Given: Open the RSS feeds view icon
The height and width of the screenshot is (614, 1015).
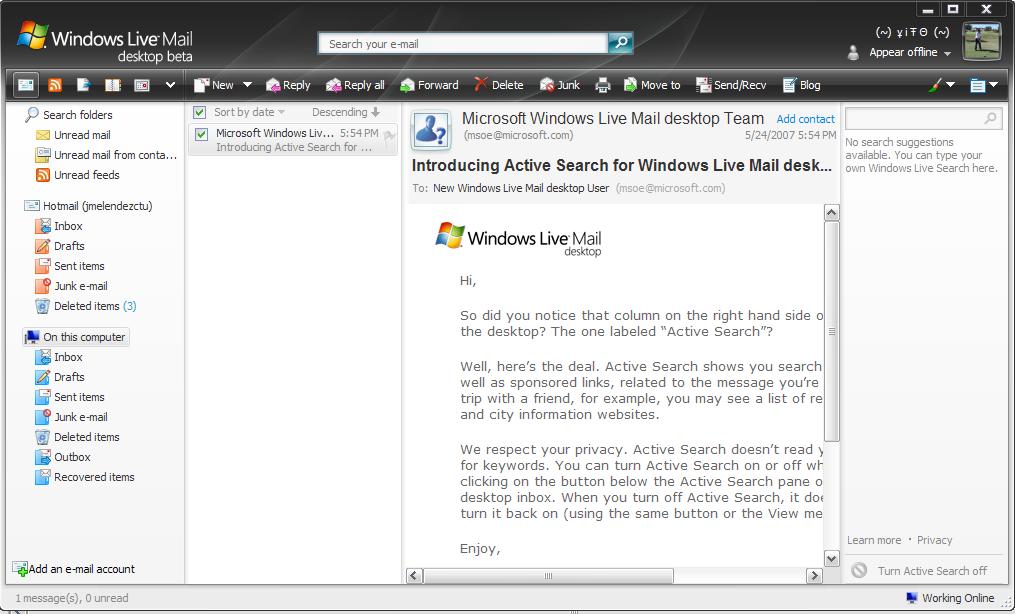Looking at the screenshot, I should [55, 85].
